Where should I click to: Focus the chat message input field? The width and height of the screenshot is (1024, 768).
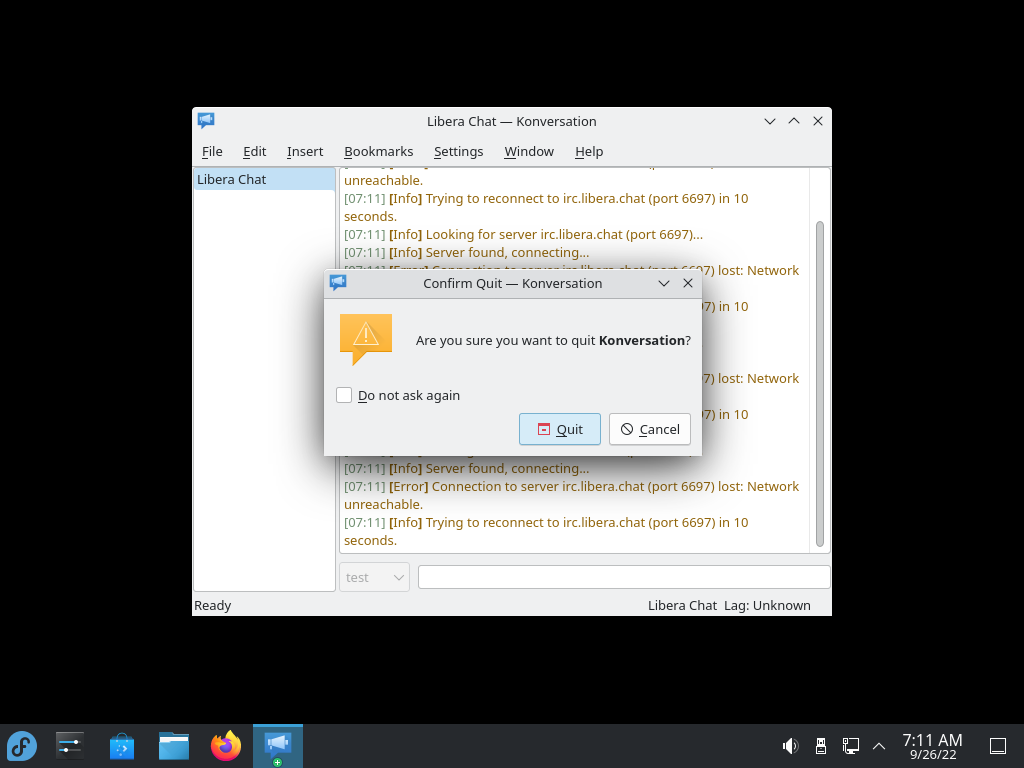[x=624, y=577]
